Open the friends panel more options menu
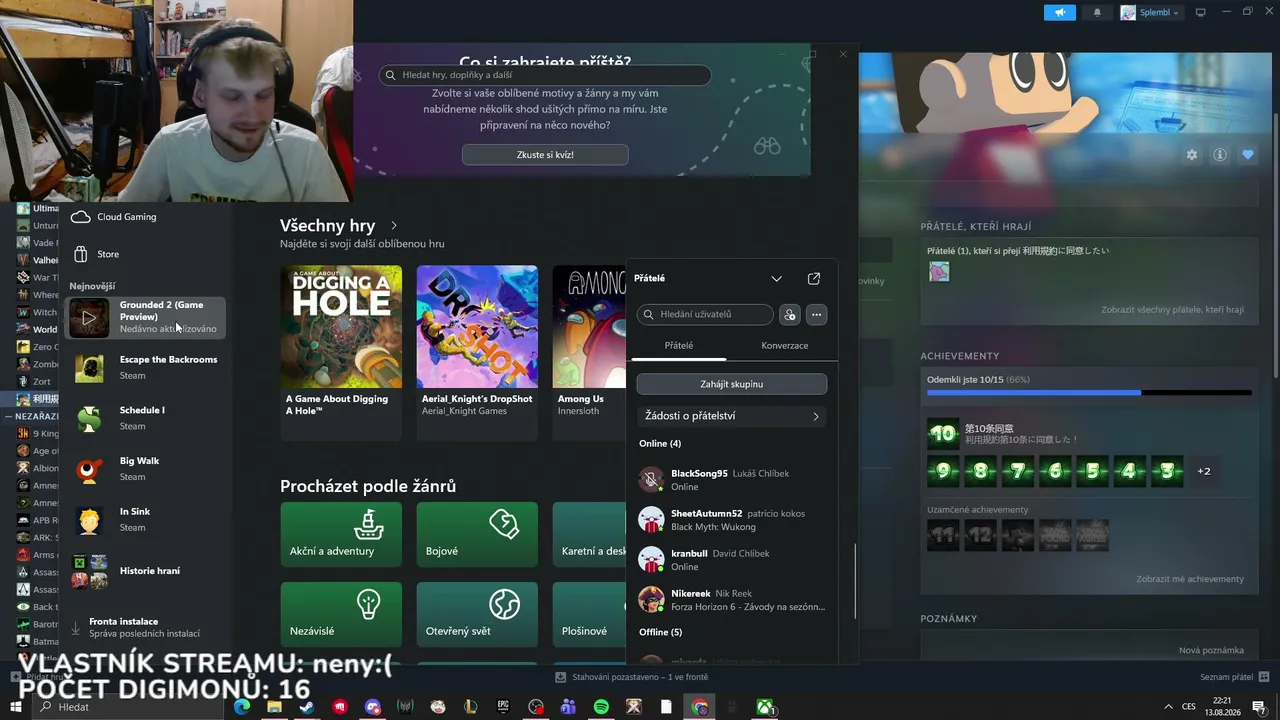The height and width of the screenshot is (720, 1280). pyautogui.click(x=816, y=315)
